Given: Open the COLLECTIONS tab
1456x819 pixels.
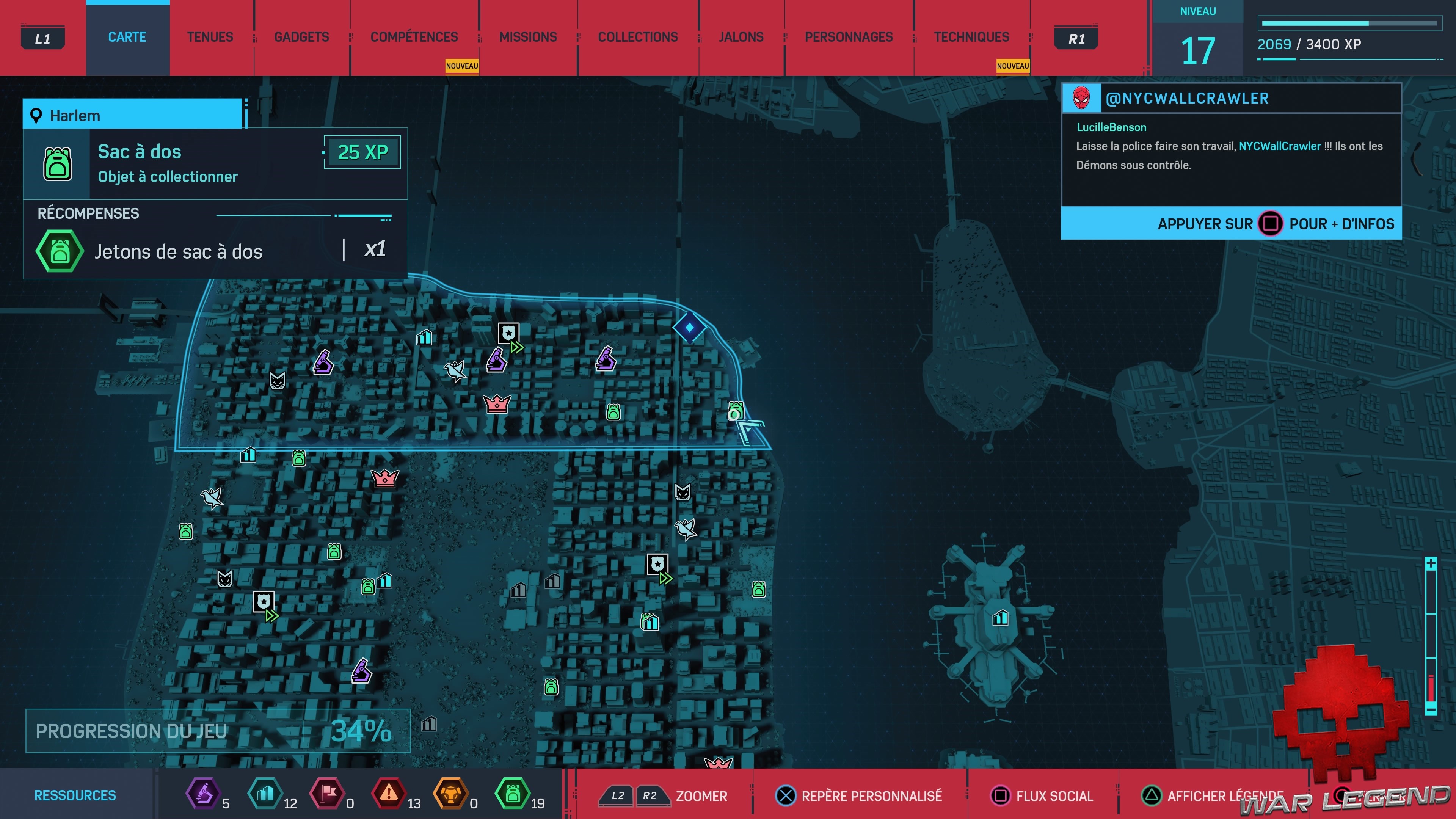Looking at the screenshot, I should click(637, 37).
